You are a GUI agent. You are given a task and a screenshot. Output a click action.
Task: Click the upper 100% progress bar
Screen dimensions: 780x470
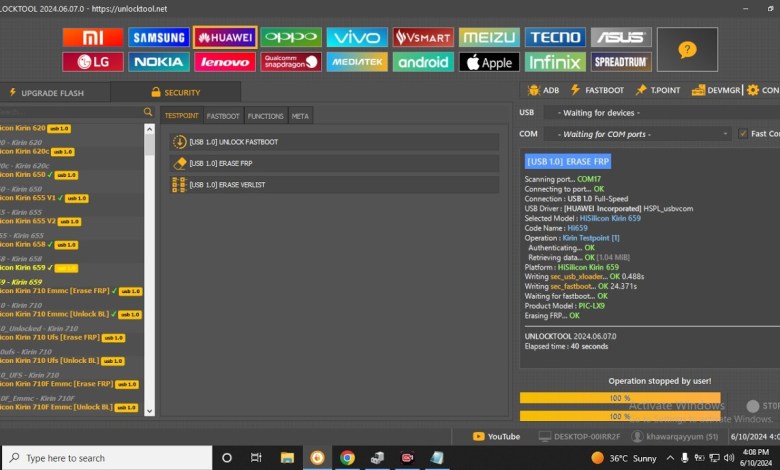pyautogui.click(x=620, y=398)
